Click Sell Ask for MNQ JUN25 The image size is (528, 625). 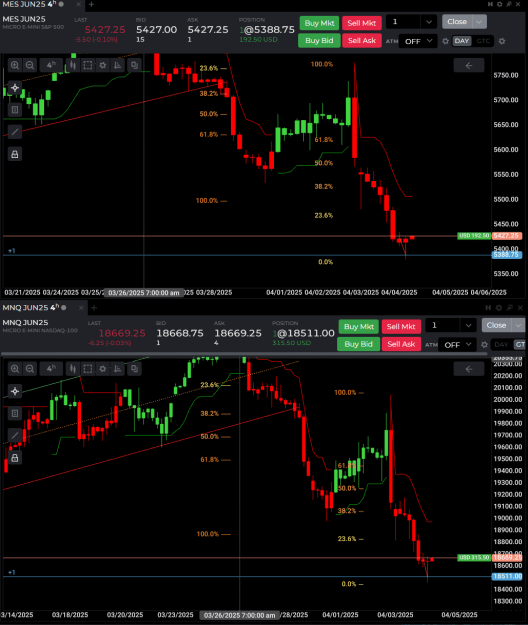[x=401, y=344]
